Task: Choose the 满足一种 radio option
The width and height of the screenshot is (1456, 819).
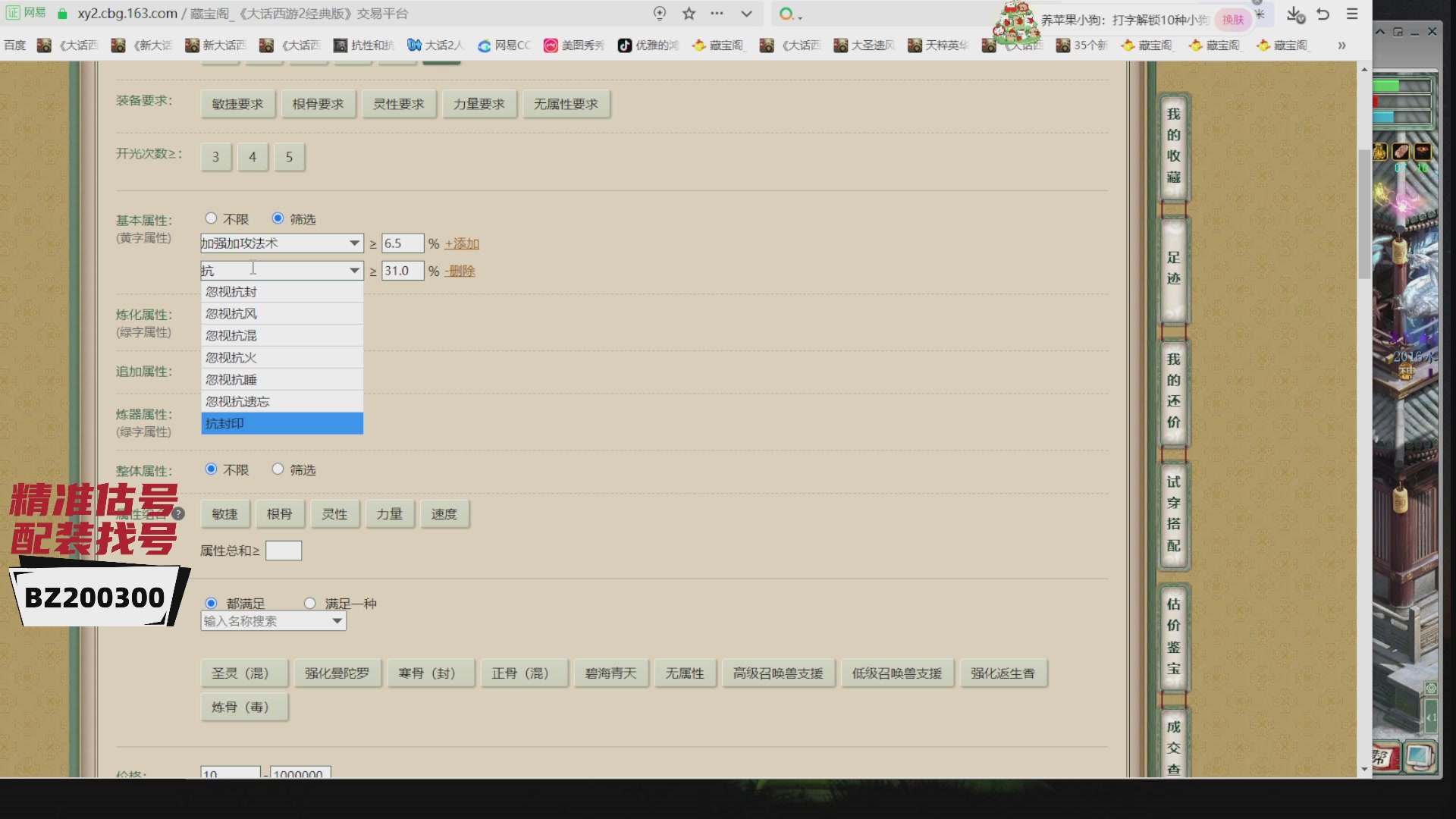Action: pyautogui.click(x=309, y=604)
